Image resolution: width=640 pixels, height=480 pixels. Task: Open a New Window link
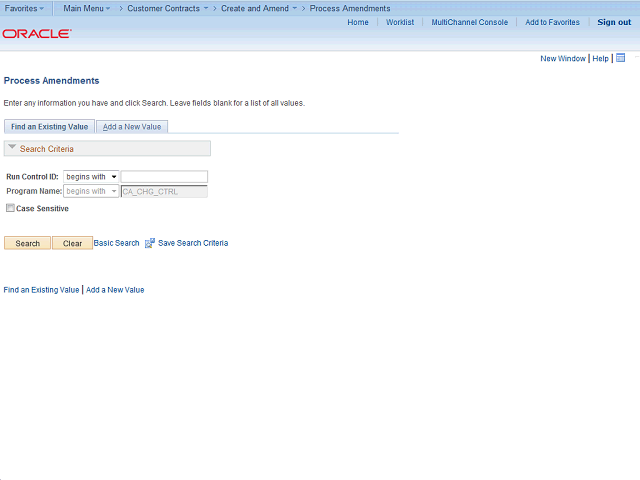[x=563, y=58]
